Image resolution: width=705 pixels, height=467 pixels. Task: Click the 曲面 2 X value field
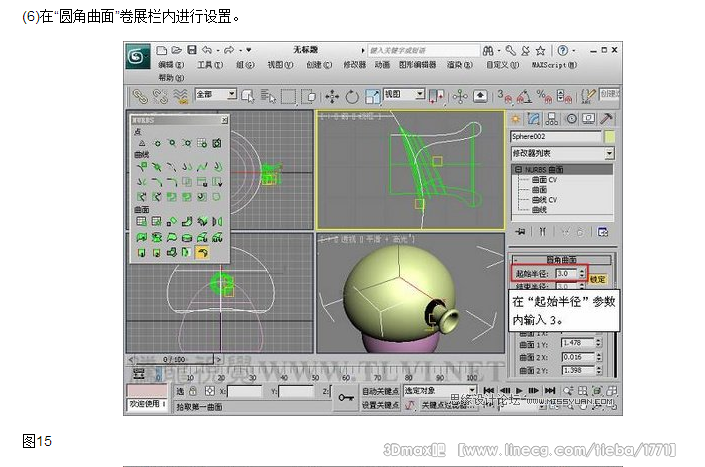[x=578, y=357]
